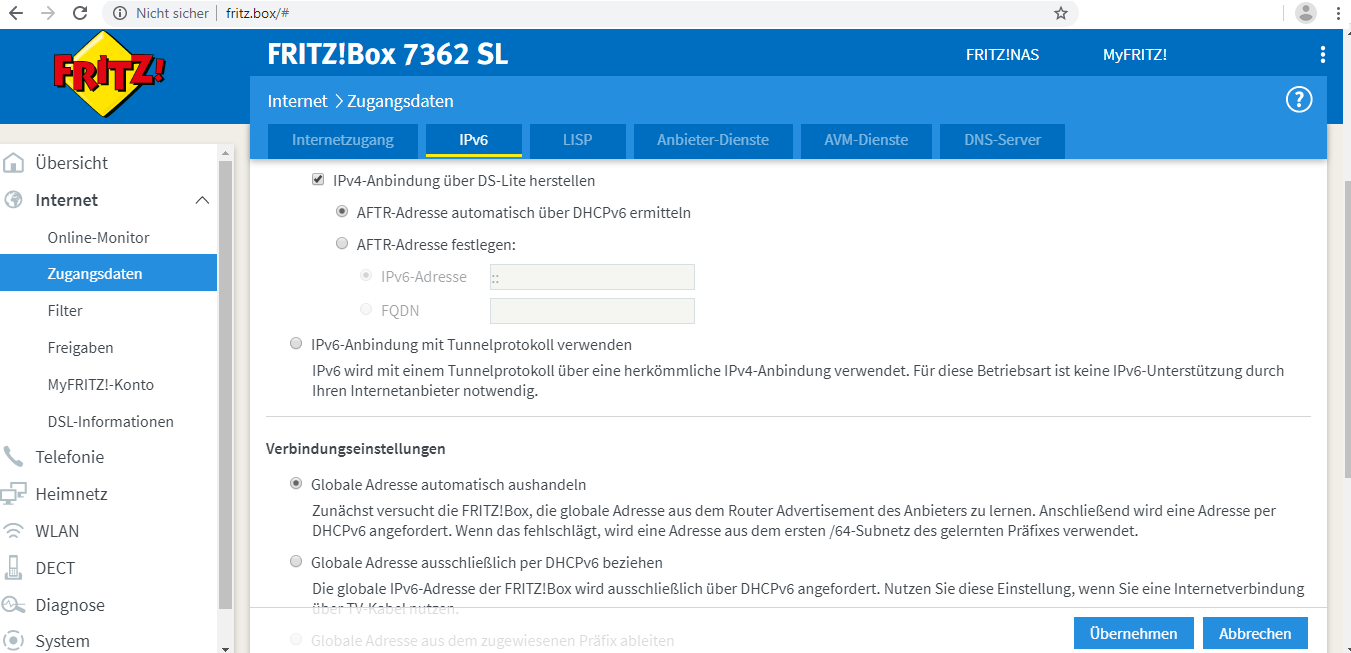Click the Heimnetz network icon
The height and width of the screenshot is (653, 1351).
pos(14,494)
